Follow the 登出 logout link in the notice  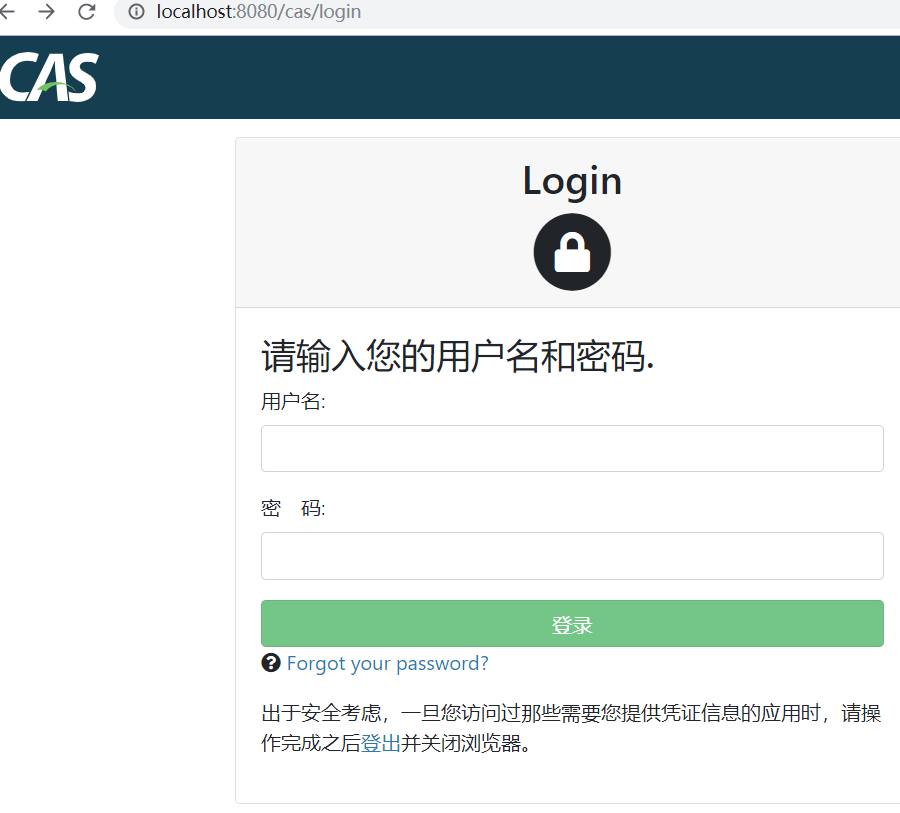coord(382,743)
